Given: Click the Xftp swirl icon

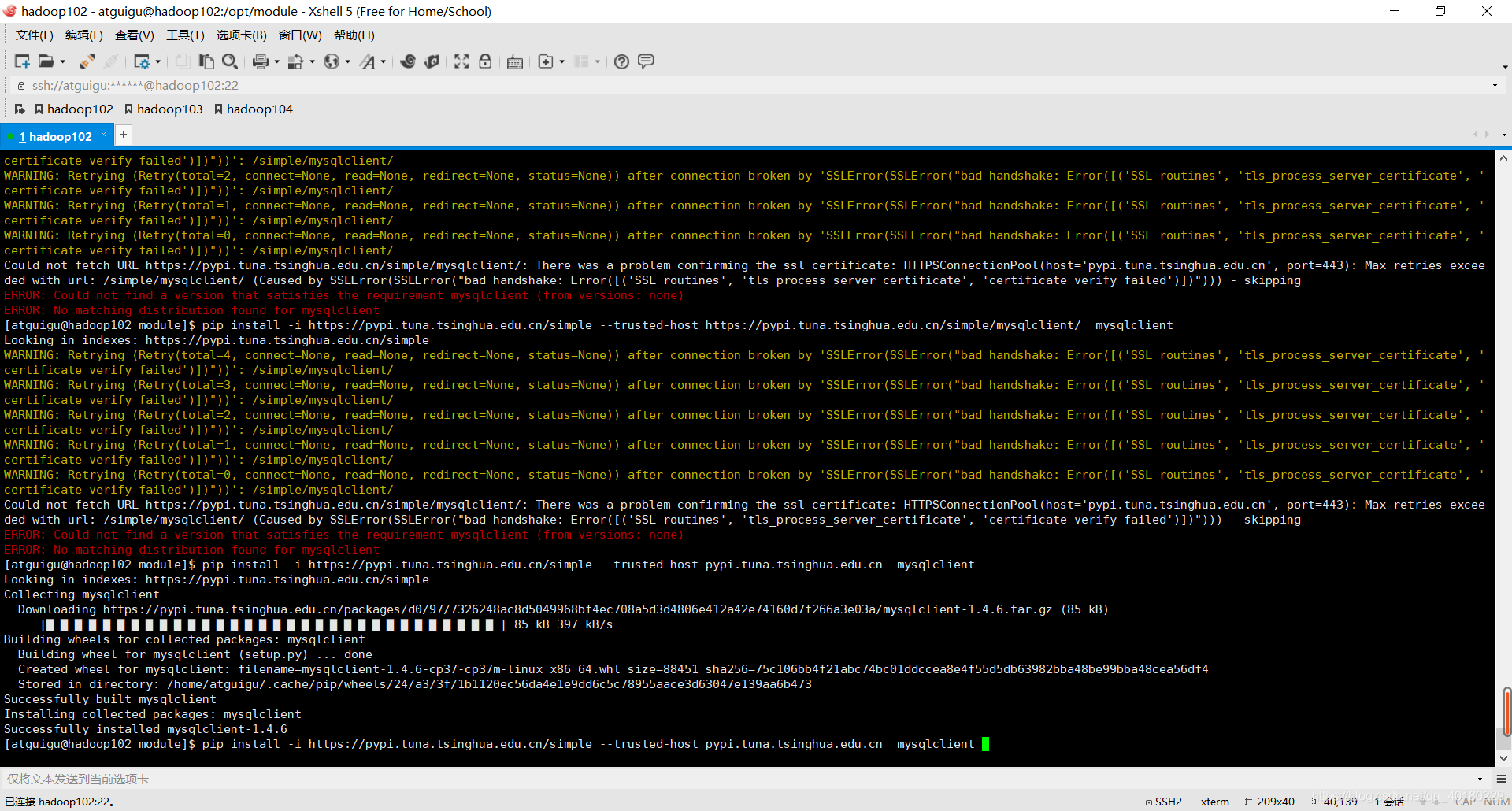Looking at the screenshot, I should coord(408,61).
